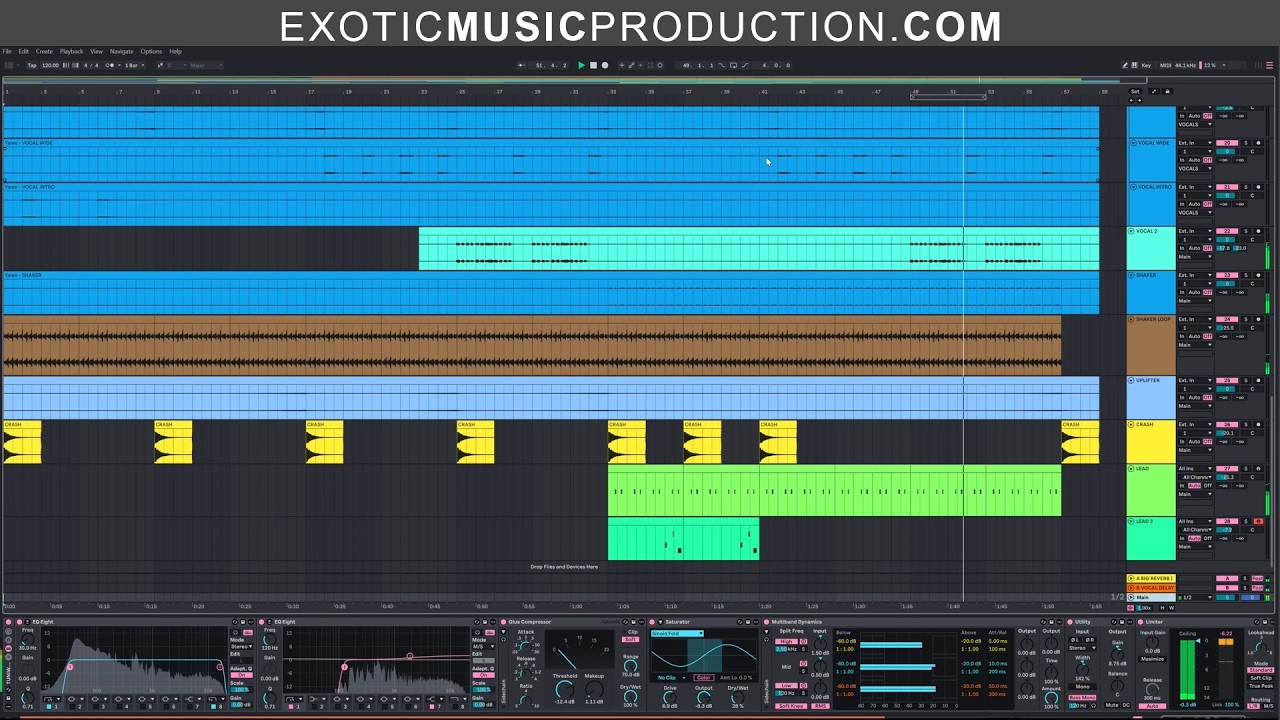1280x720 pixels.
Task: Toggle track activator 23 on SHAKER
Action: point(1227,275)
